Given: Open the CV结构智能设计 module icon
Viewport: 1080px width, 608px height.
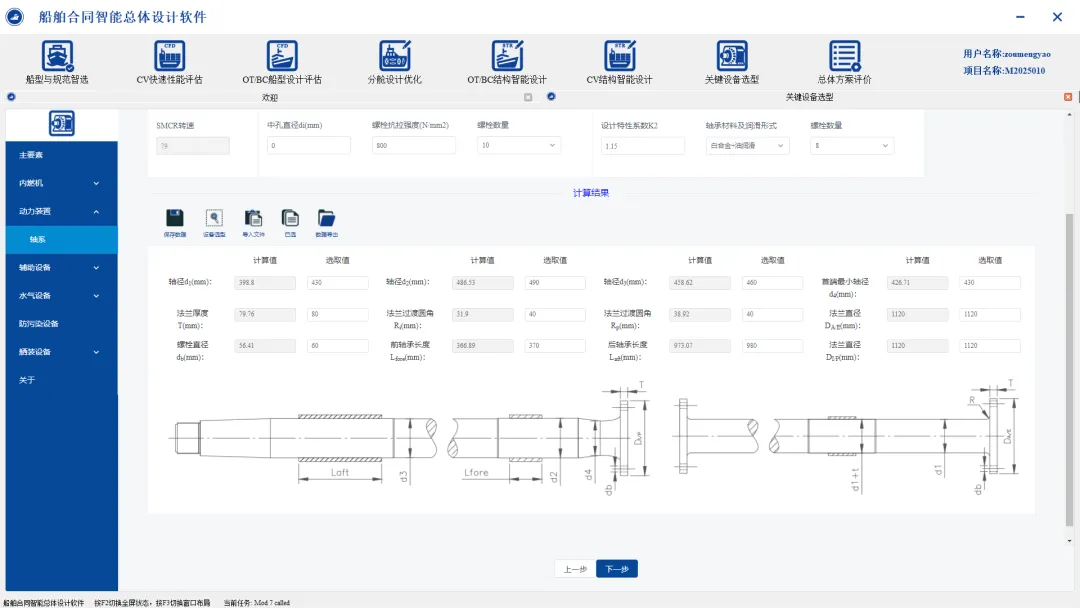Looking at the screenshot, I should coord(620,55).
